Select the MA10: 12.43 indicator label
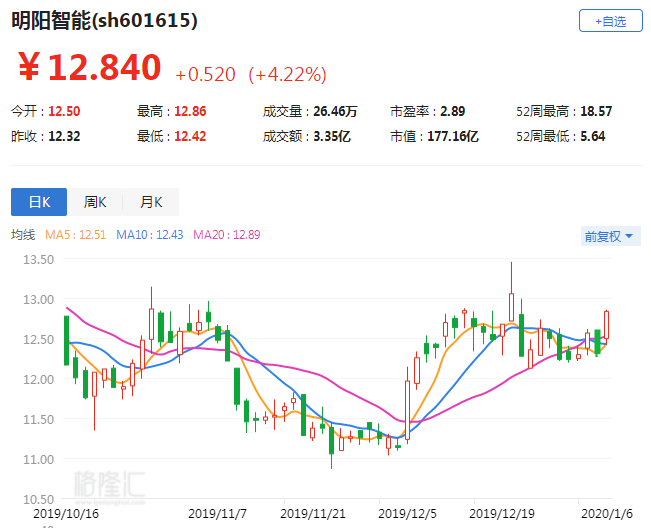This screenshot has width=651, height=528. pyautogui.click(x=149, y=235)
